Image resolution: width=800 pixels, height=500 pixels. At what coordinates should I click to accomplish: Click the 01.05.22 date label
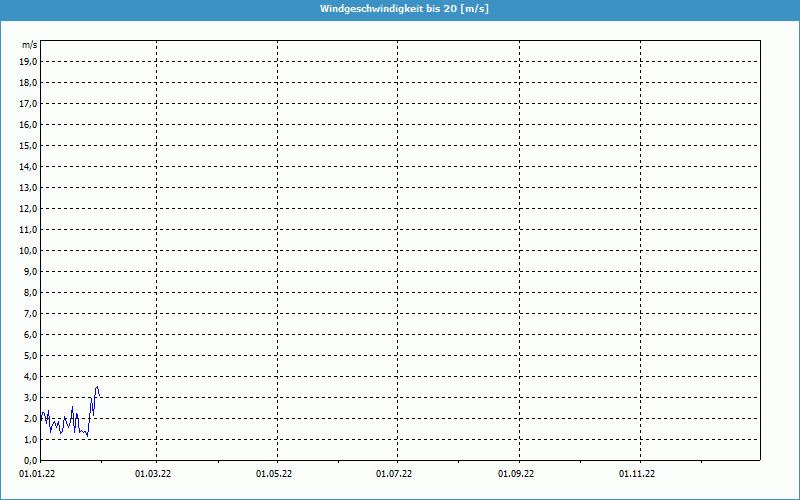(x=274, y=474)
